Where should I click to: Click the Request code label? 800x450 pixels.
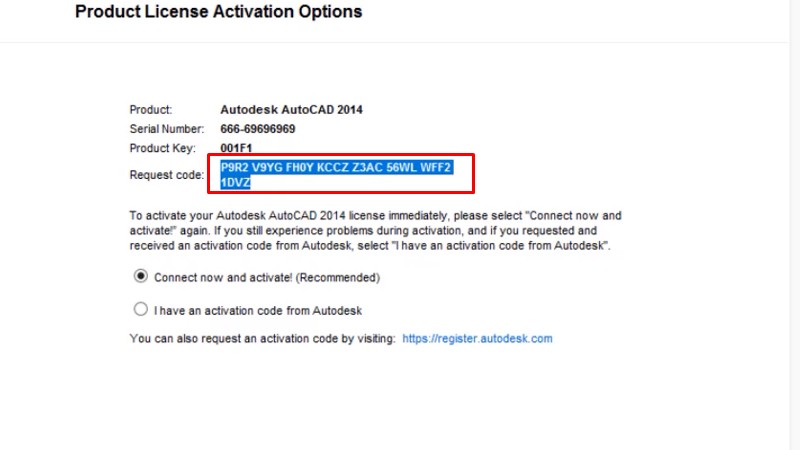pyautogui.click(x=166, y=175)
